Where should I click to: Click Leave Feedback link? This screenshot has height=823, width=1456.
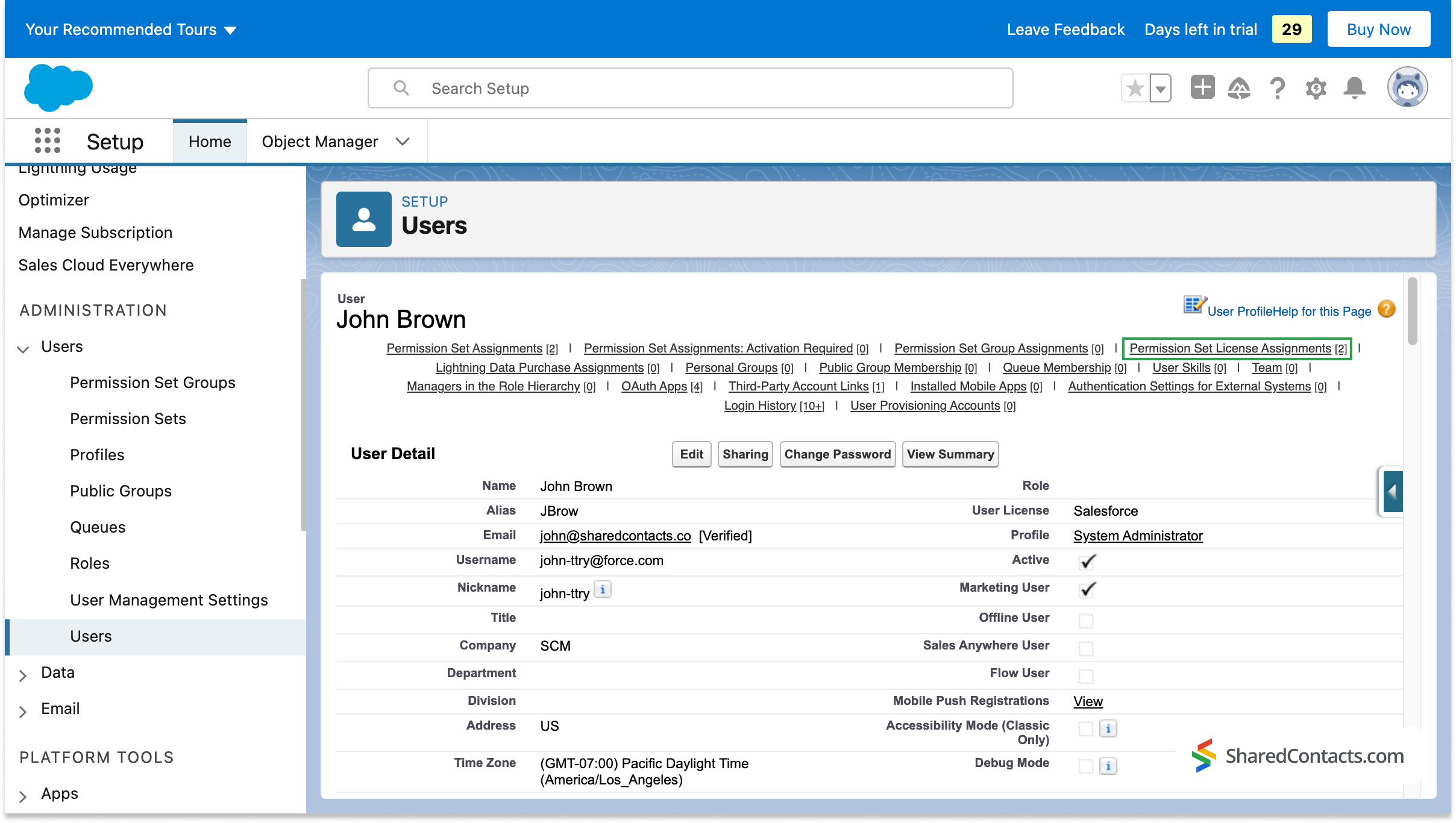coord(1065,30)
